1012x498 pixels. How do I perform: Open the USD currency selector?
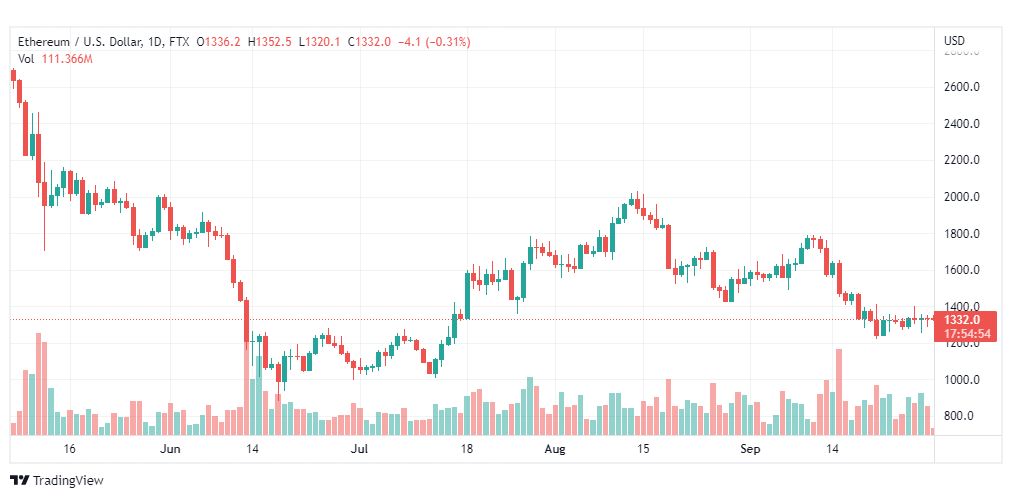tap(954, 41)
